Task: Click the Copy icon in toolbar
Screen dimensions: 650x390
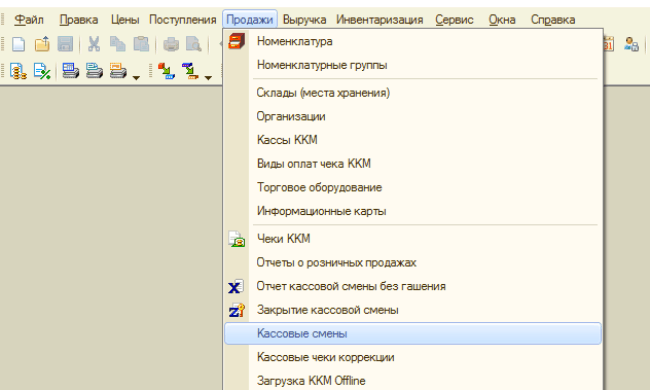Action: (117, 44)
